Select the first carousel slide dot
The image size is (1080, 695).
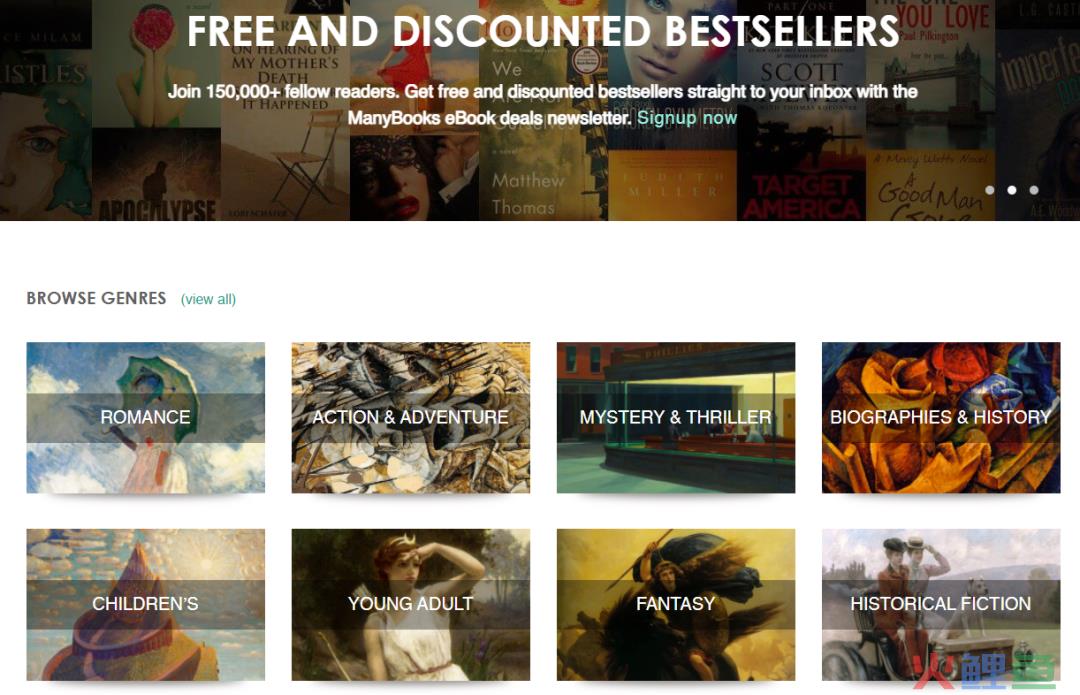click(990, 190)
